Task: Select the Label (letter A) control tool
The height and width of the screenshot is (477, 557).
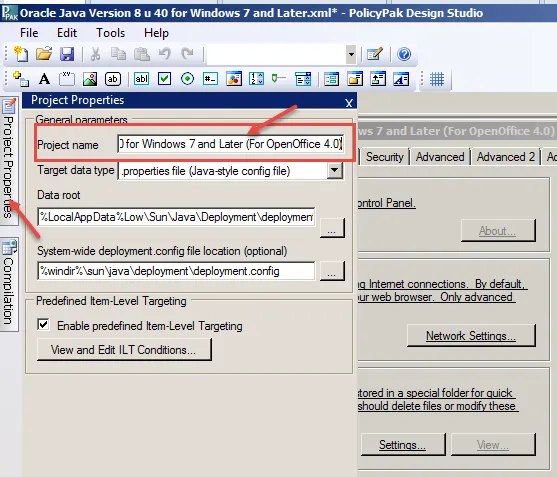Action: point(44,79)
